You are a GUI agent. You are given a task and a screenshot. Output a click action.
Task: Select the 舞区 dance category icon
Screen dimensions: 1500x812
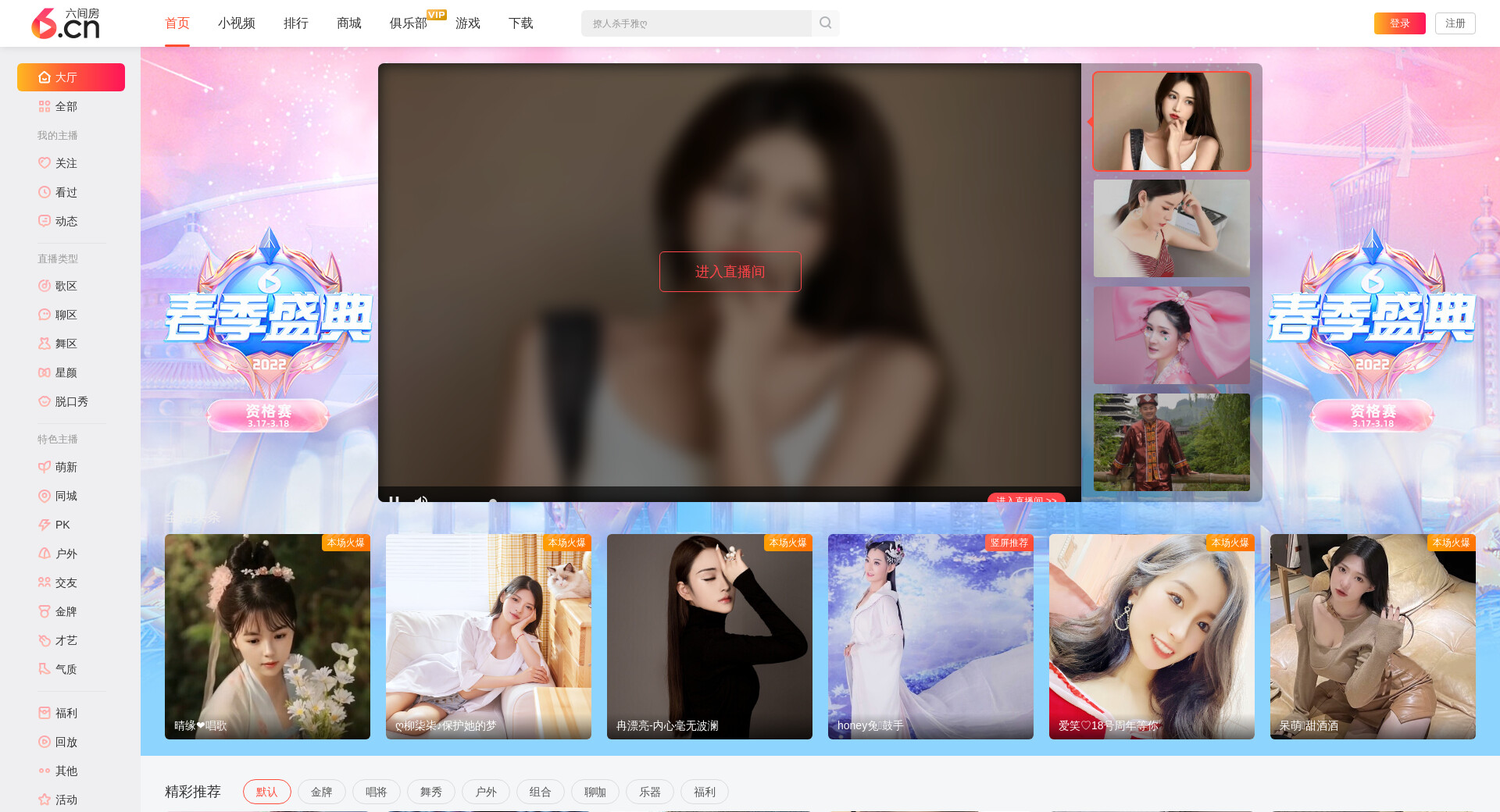(45, 344)
